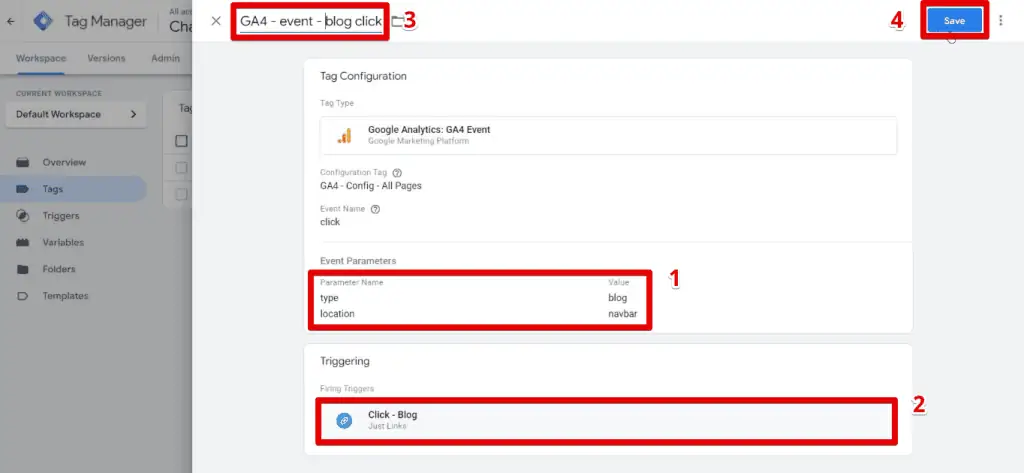Expand the Default Workspace selector
Screen dimensions: 1024x473
click(x=76, y=114)
